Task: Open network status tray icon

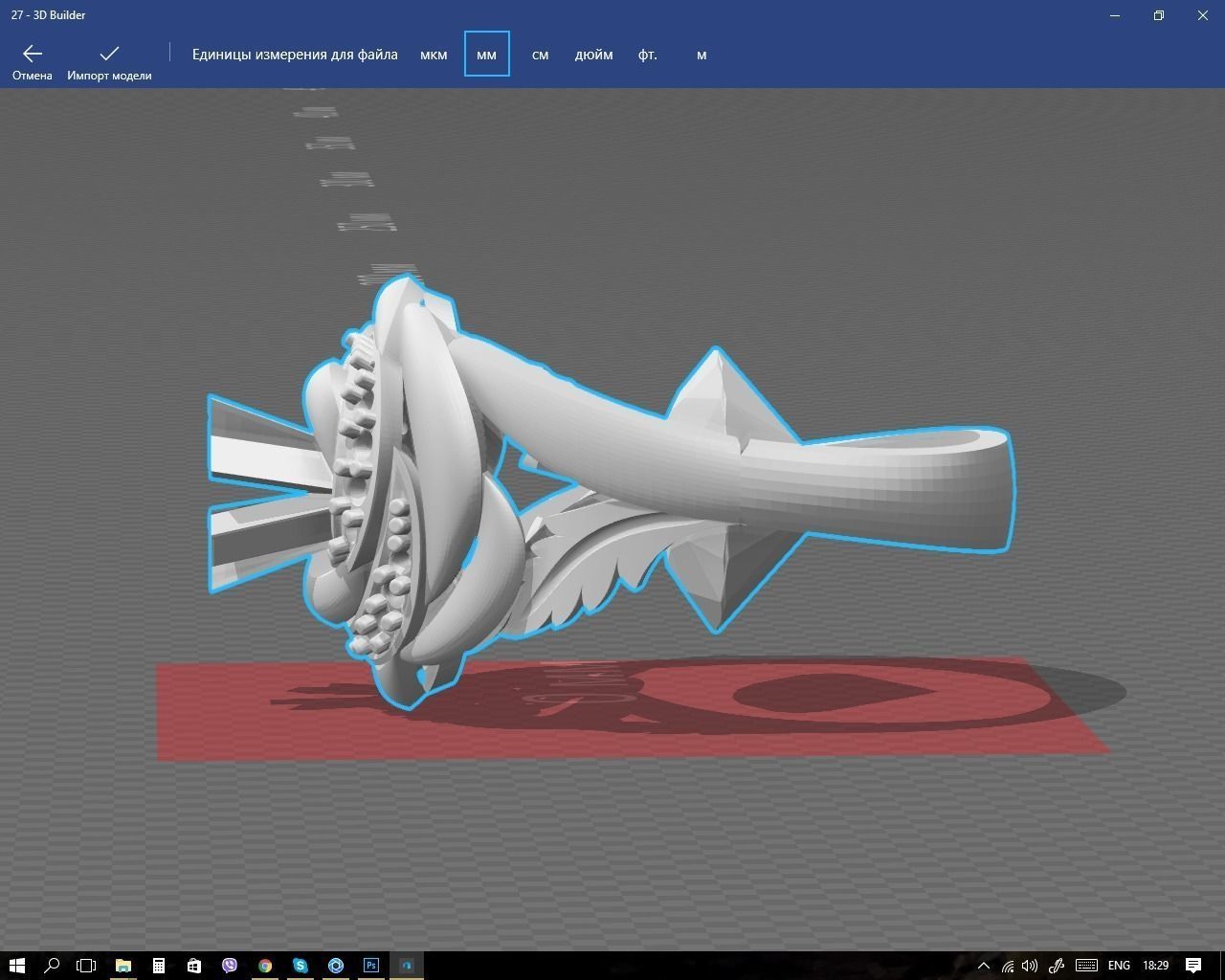Action: [1008, 966]
